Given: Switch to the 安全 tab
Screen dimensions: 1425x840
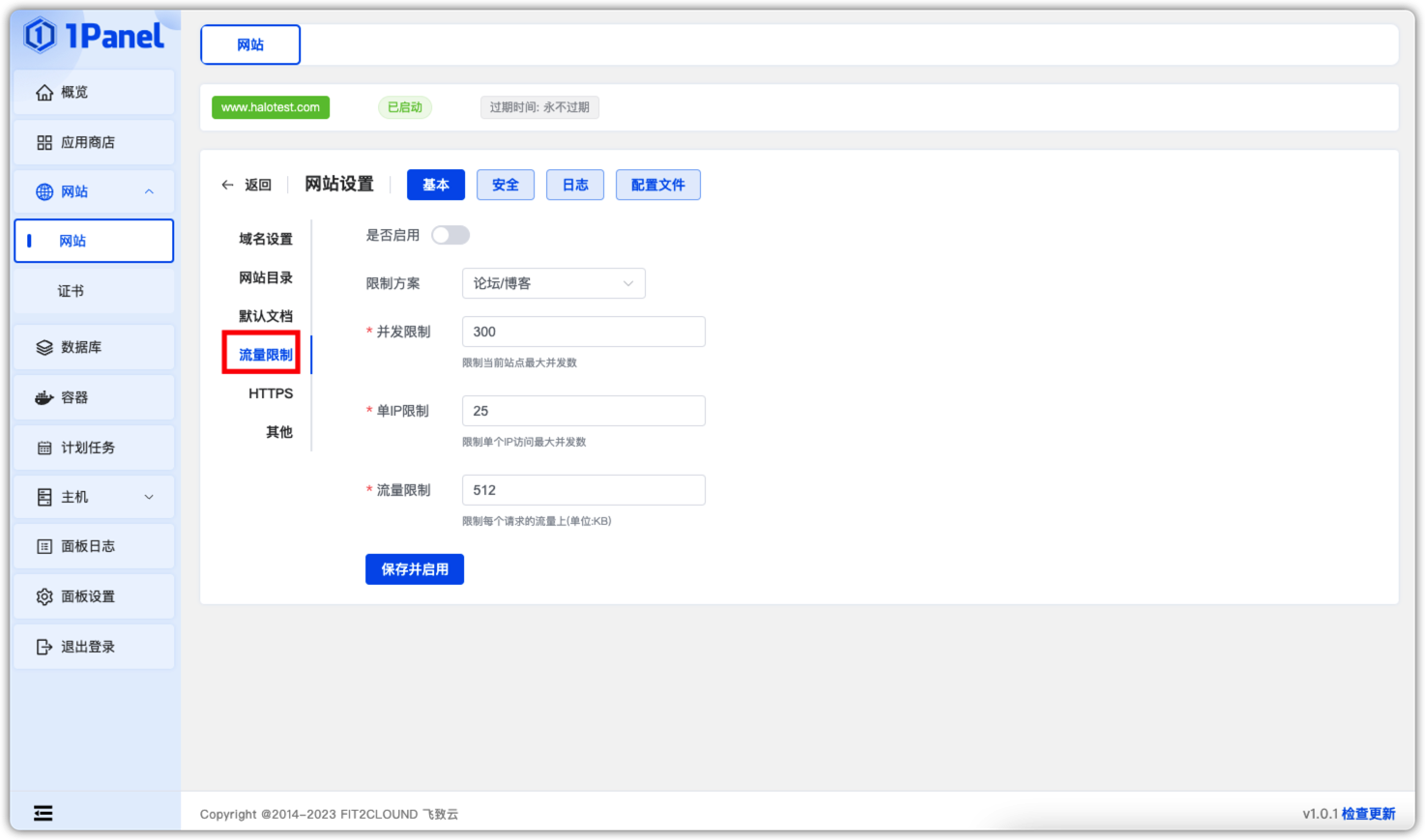Looking at the screenshot, I should point(506,185).
